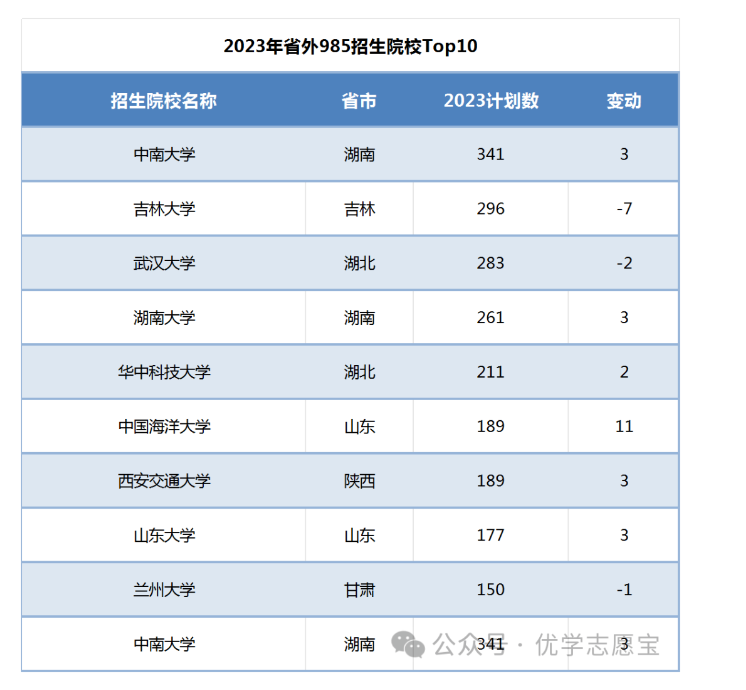This screenshot has height=690, width=746.
Task: Select the 吉林大学 name cell
Action: click(164, 209)
